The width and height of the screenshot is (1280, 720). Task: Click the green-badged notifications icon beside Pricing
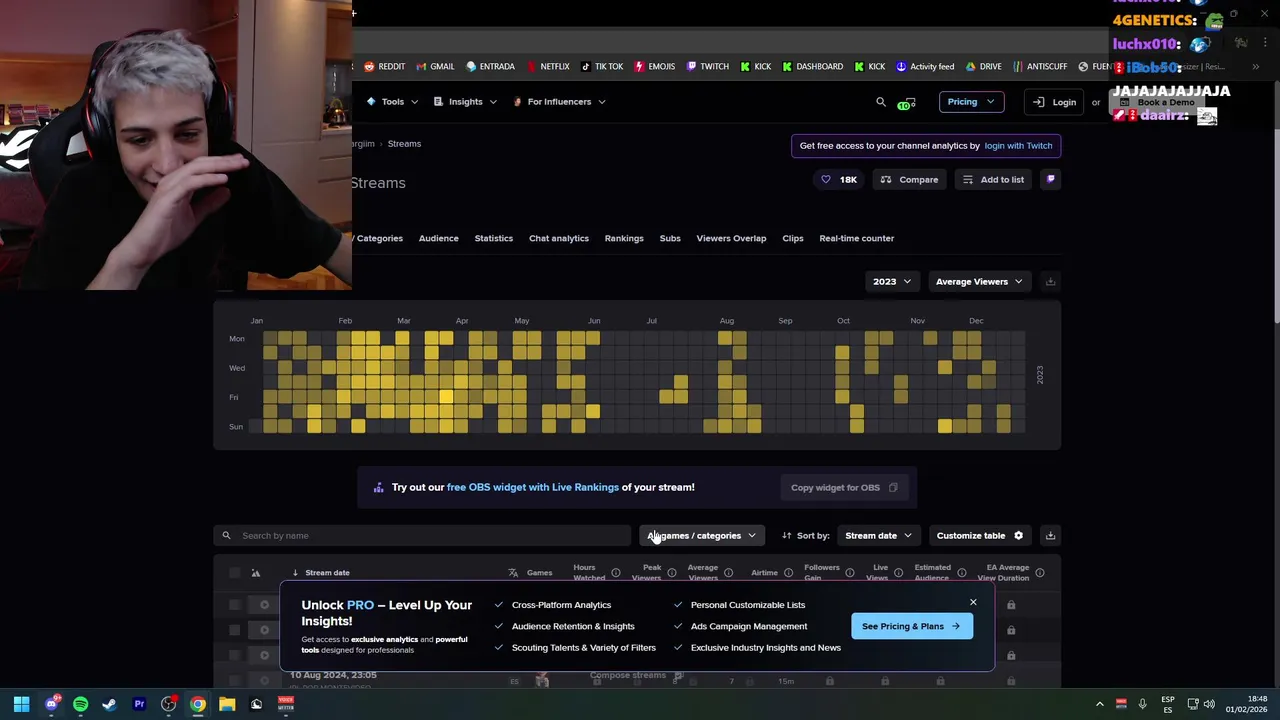pos(906,103)
